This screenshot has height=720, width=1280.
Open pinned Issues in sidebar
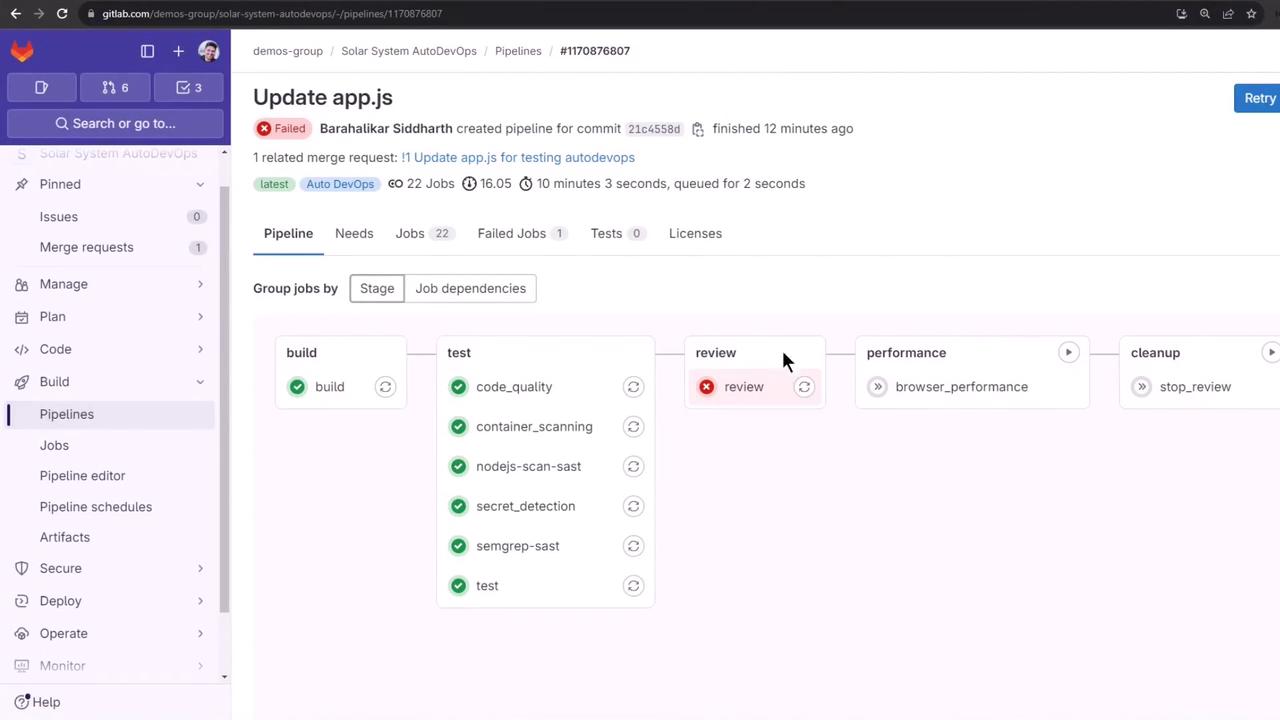click(x=110, y=217)
